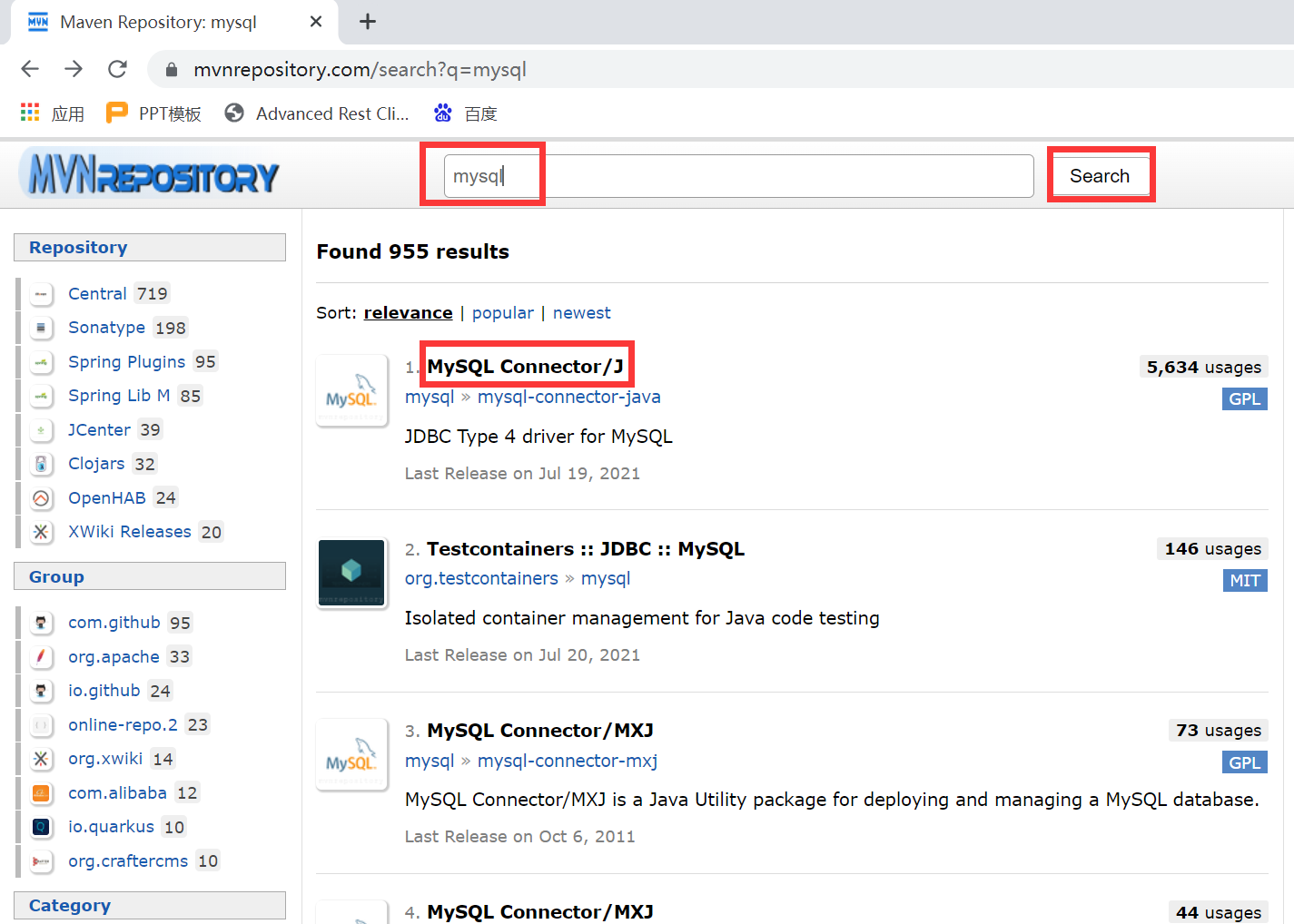The image size is (1294, 924).
Task: Open Testcontainers :: JDBC :: MySQL title
Action: click(x=586, y=549)
